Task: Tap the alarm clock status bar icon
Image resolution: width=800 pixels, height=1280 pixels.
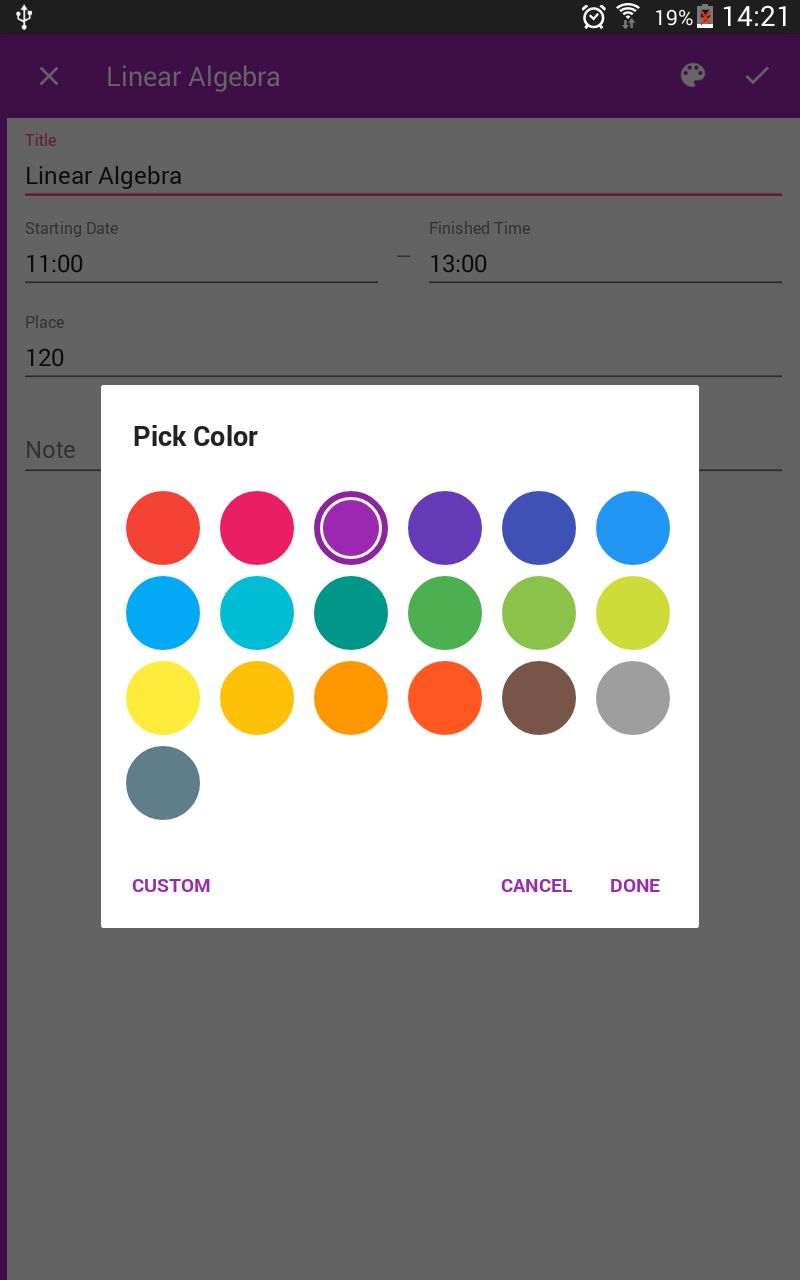Action: point(593,16)
